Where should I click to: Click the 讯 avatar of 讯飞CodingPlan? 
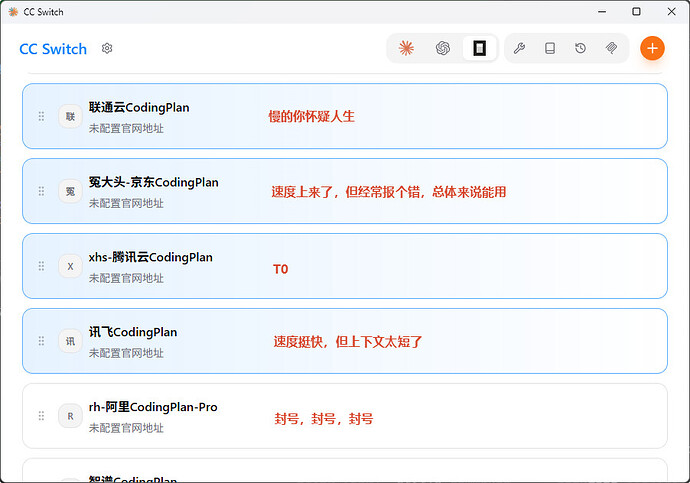[70, 341]
